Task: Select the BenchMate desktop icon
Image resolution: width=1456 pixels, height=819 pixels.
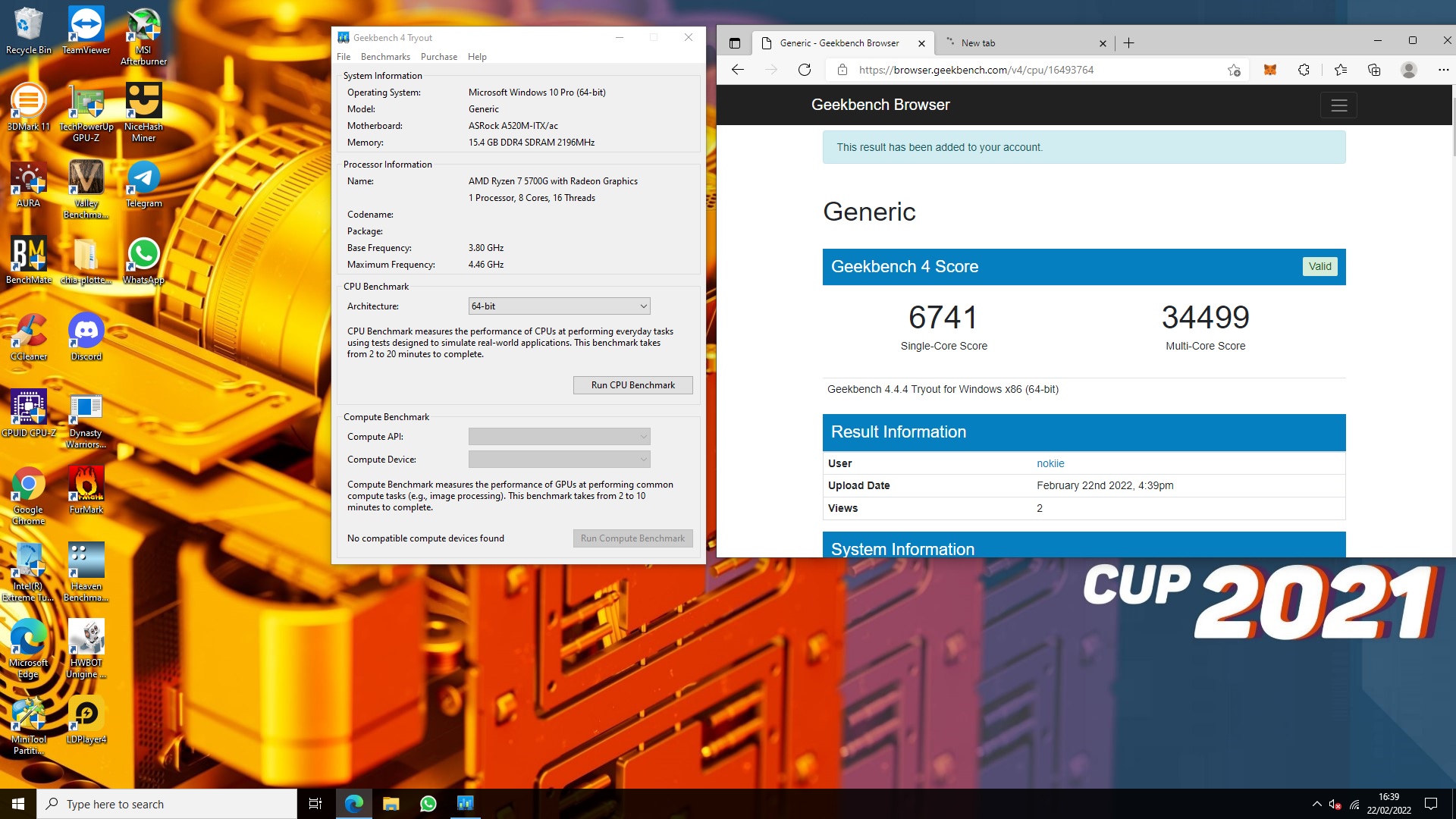Action: [28, 260]
